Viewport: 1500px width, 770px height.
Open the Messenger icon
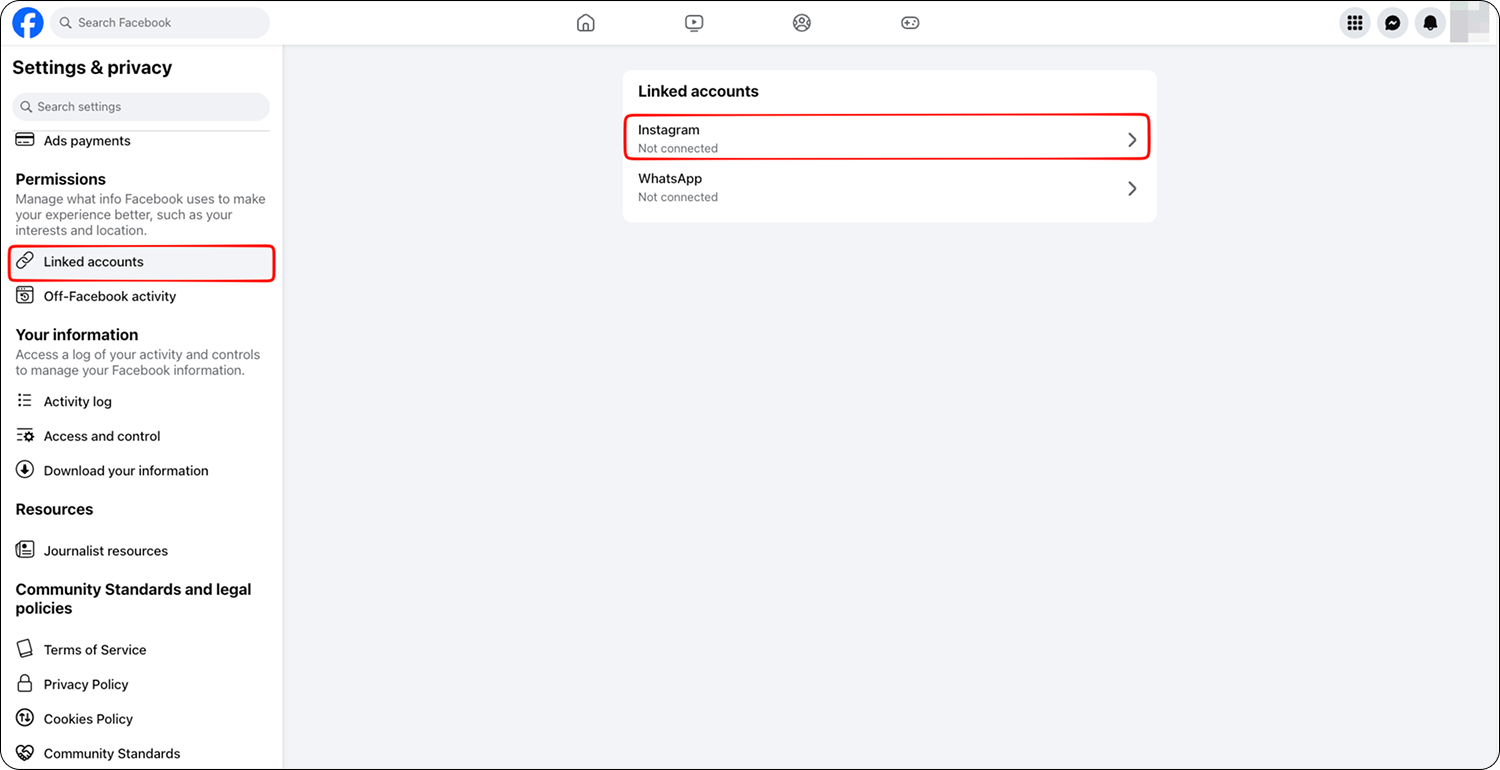[1393, 22]
